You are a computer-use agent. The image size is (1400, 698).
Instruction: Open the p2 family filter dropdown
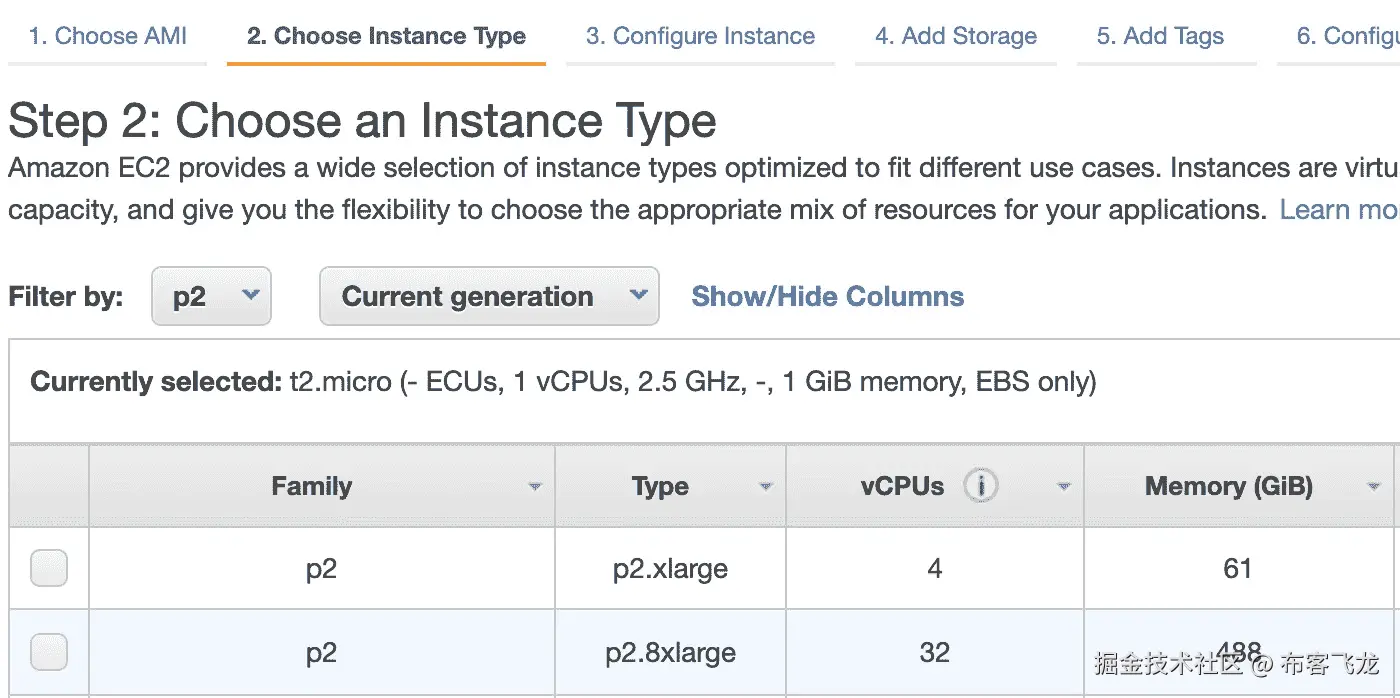pos(211,296)
